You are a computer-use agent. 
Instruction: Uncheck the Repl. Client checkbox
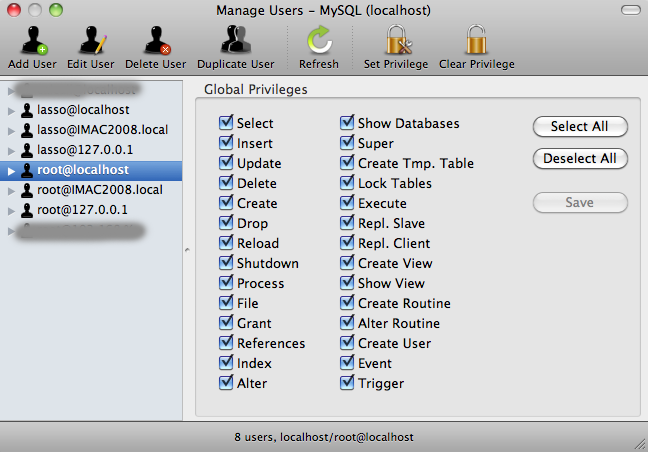tap(347, 243)
